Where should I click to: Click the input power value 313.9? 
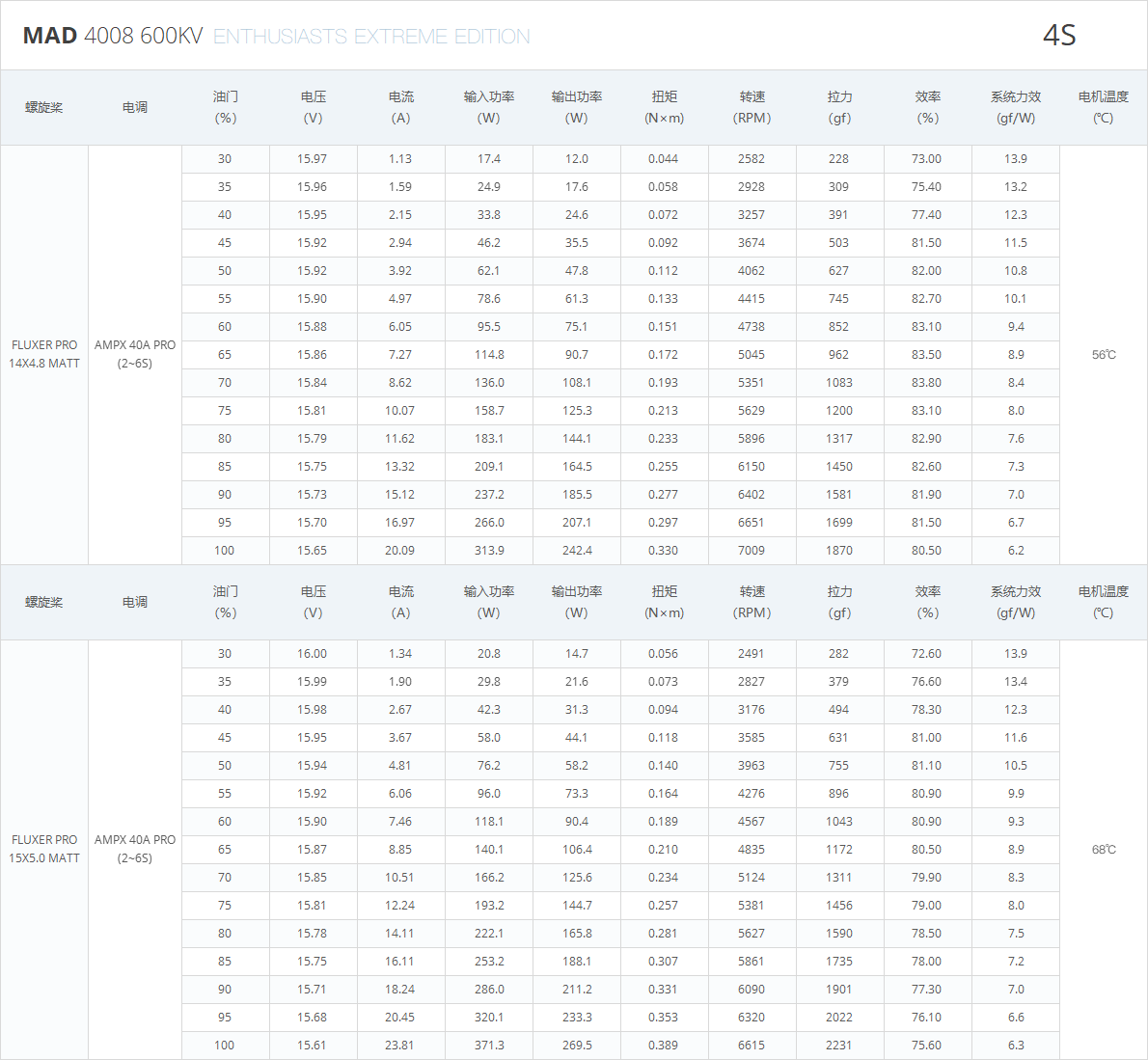[489, 551]
